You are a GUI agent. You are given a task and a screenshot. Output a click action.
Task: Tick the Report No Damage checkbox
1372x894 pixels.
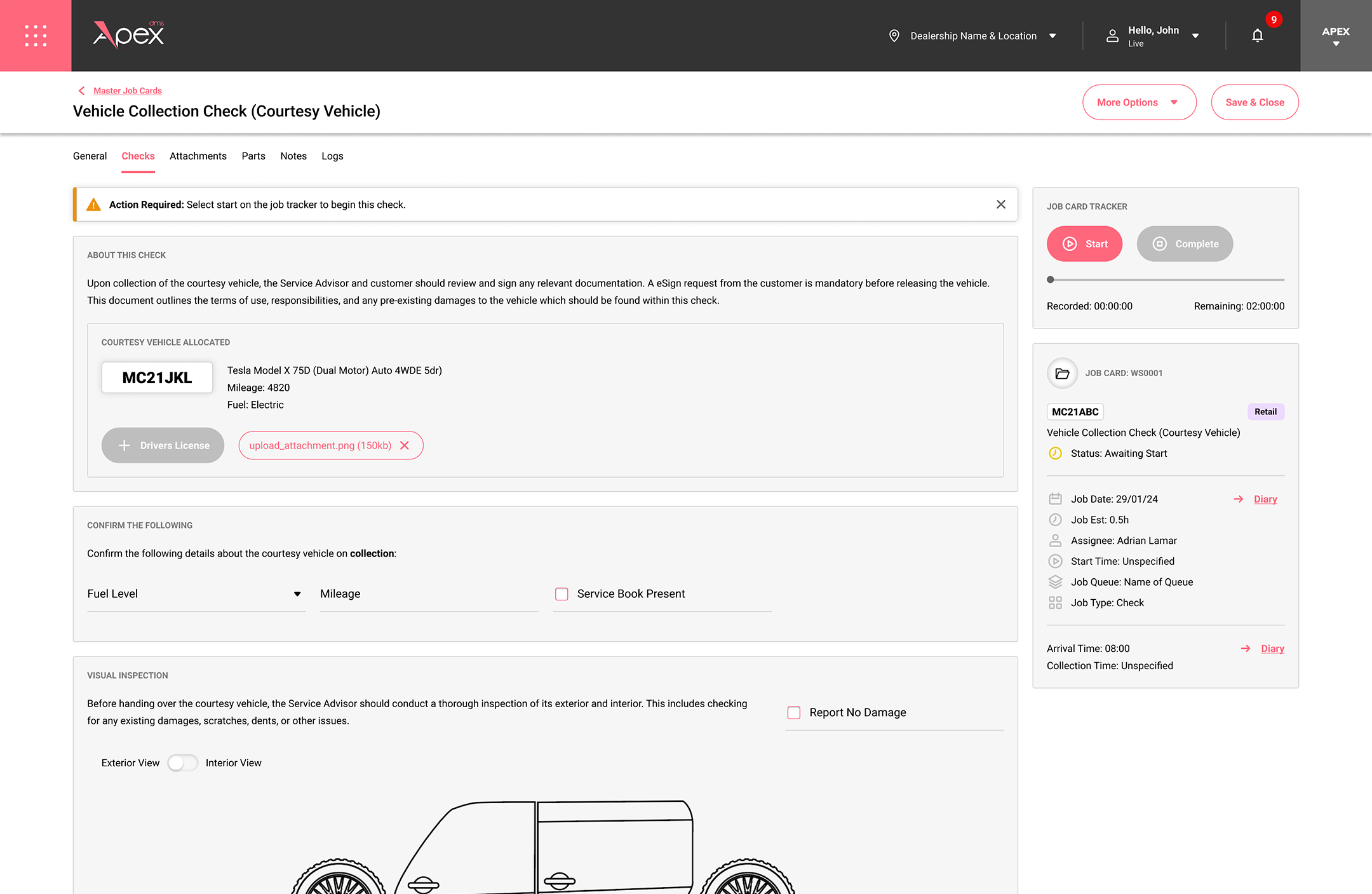pyautogui.click(x=793, y=712)
